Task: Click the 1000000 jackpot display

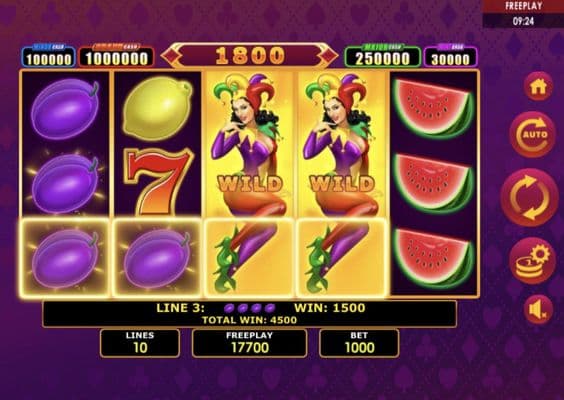Action: (116, 57)
